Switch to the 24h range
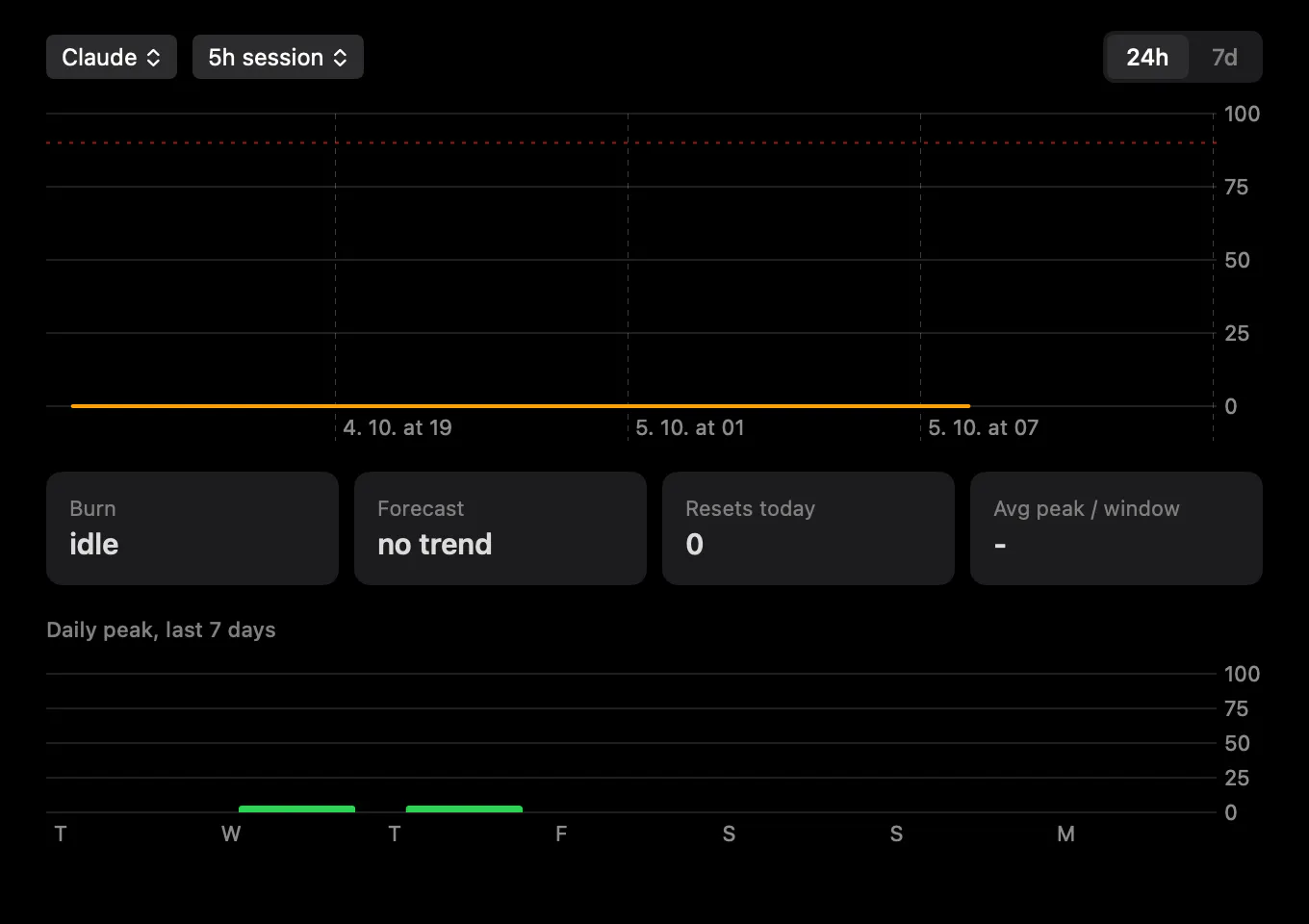Viewport: 1309px width, 924px height. coord(1147,57)
